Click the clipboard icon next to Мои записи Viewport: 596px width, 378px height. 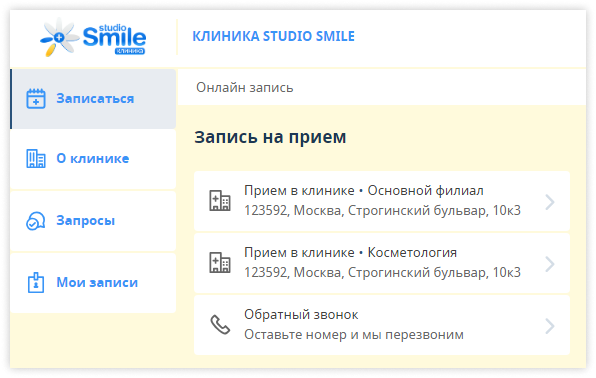[36, 283]
